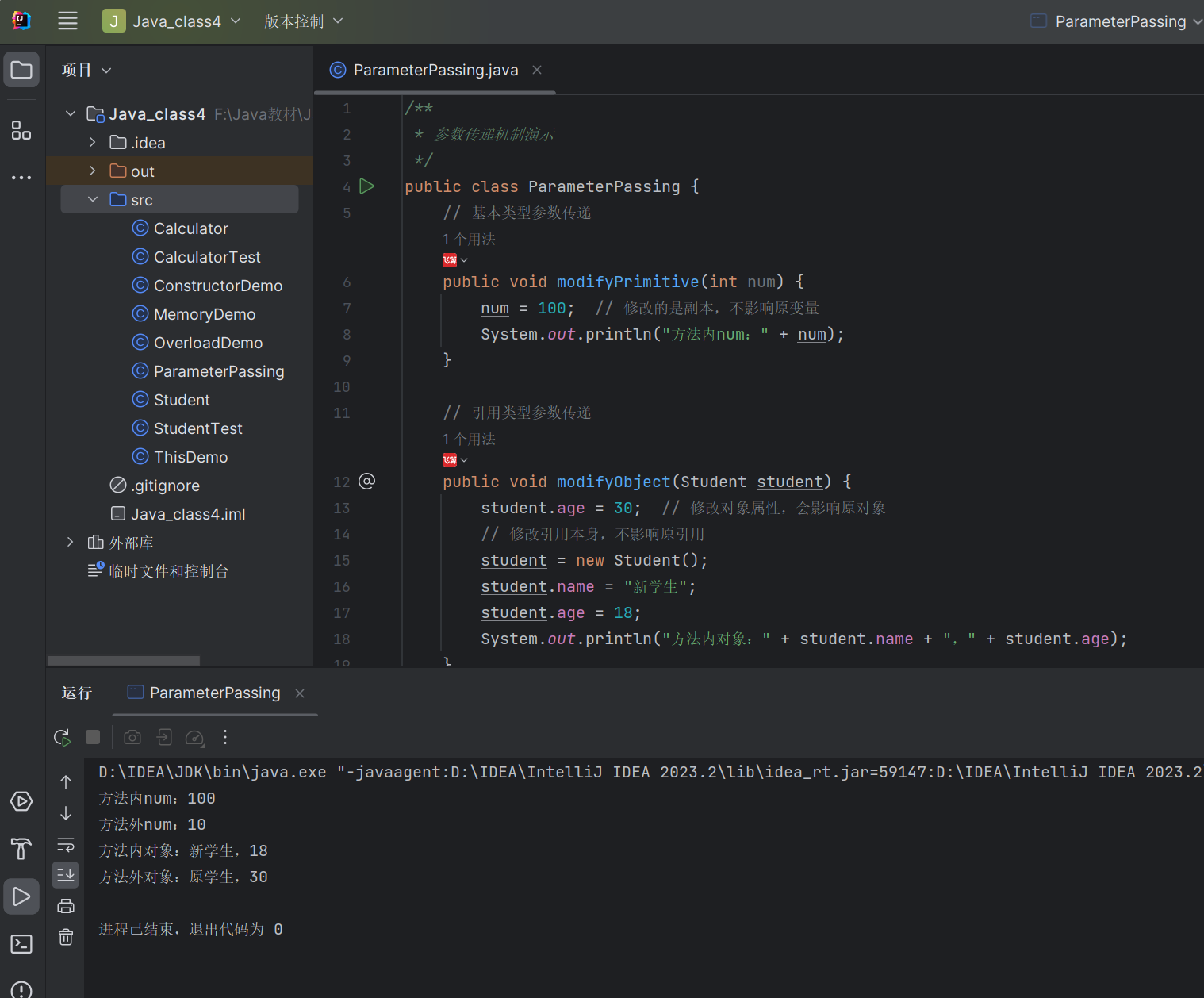Click the modifyPrimitive method name in editor

(627, 282)
